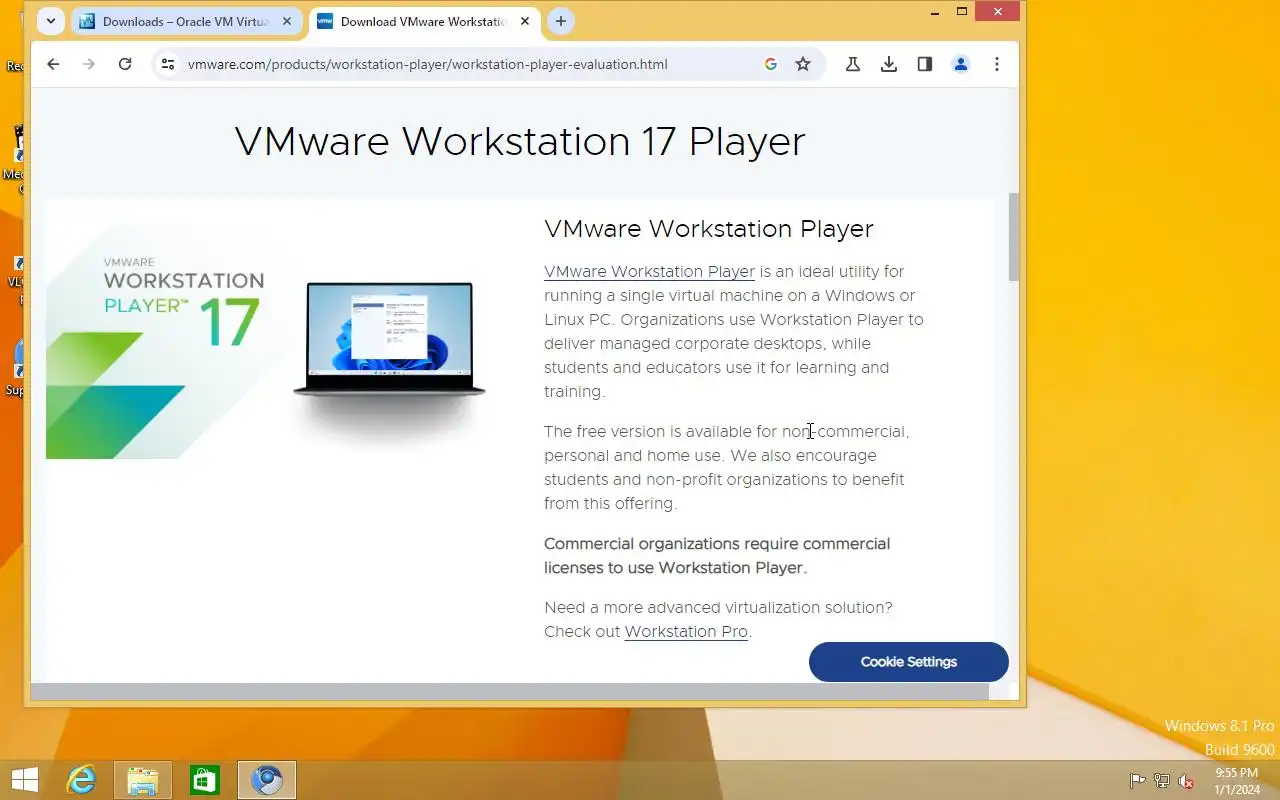Minimize the browser window
The width and height of the screenshot is (1280, 800).
[935, 12]
